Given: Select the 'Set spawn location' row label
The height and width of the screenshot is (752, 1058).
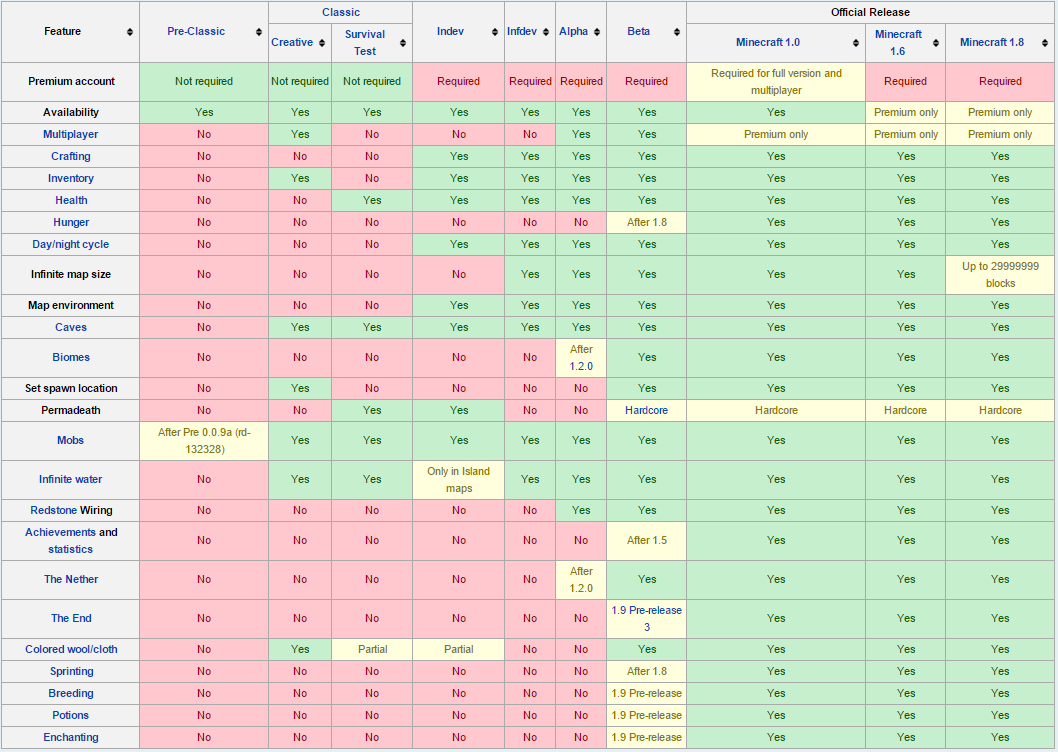Looking at the screenshot, I should coord(71,389).
